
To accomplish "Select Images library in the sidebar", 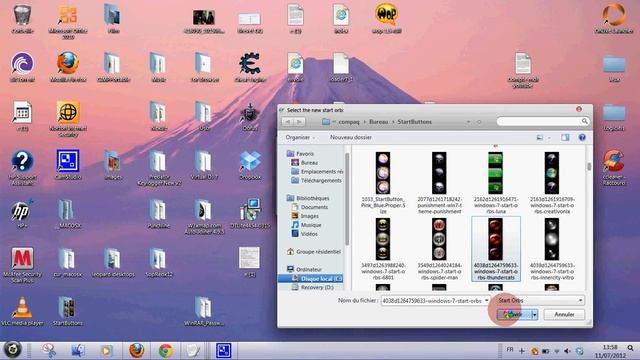I will pyautogui.click(x=309, y=216).
